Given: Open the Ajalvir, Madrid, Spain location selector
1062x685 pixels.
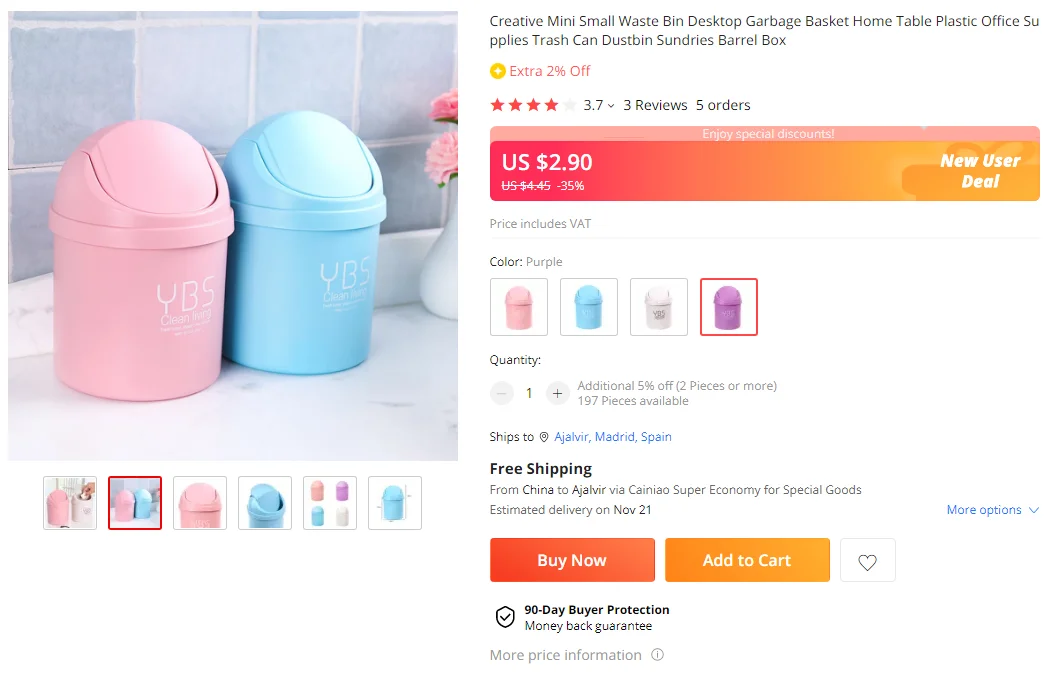Looking at the screenshot, I should (613, 437).
